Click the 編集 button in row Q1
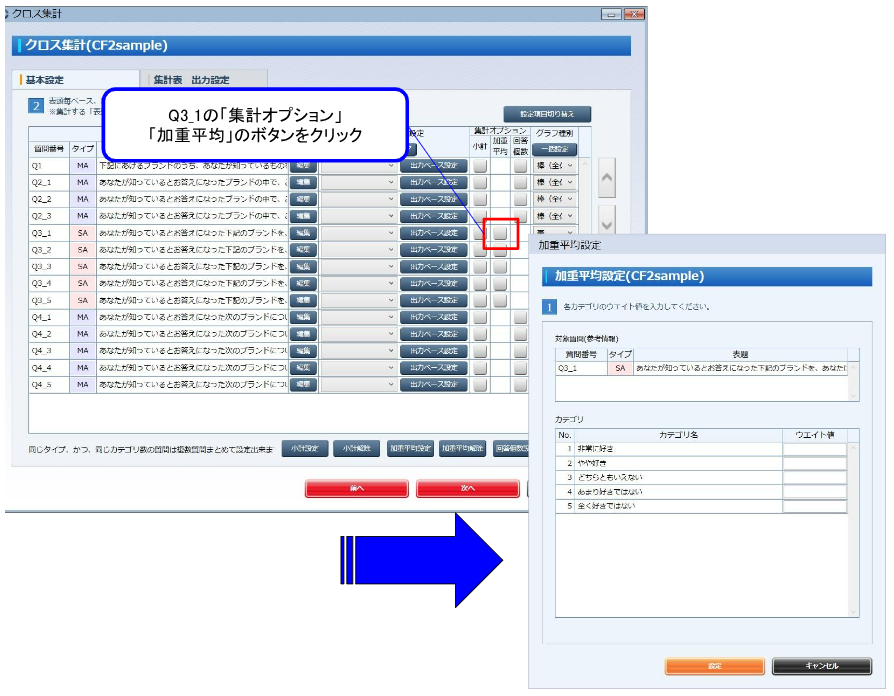The width and height of the screenshot is (894, 696). tap(302, 165)
